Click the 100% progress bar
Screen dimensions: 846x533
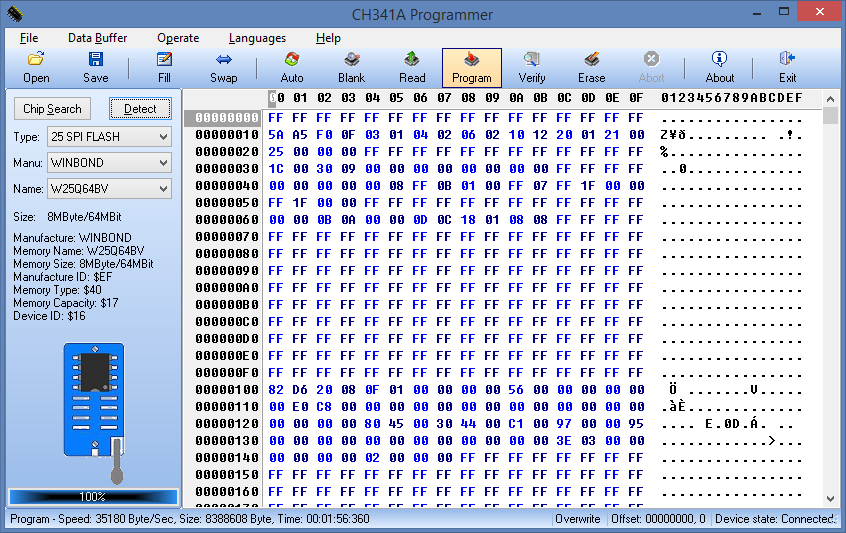point(93,496)
